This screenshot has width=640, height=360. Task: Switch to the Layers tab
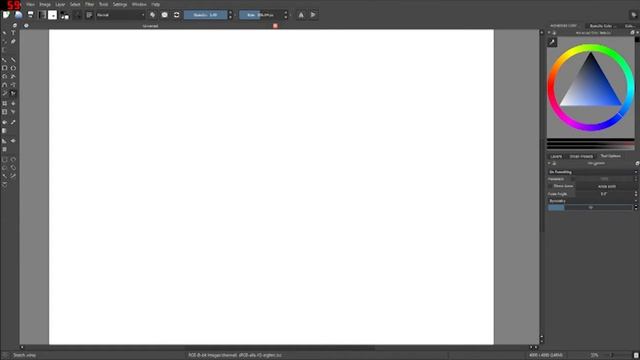[556, 156]
